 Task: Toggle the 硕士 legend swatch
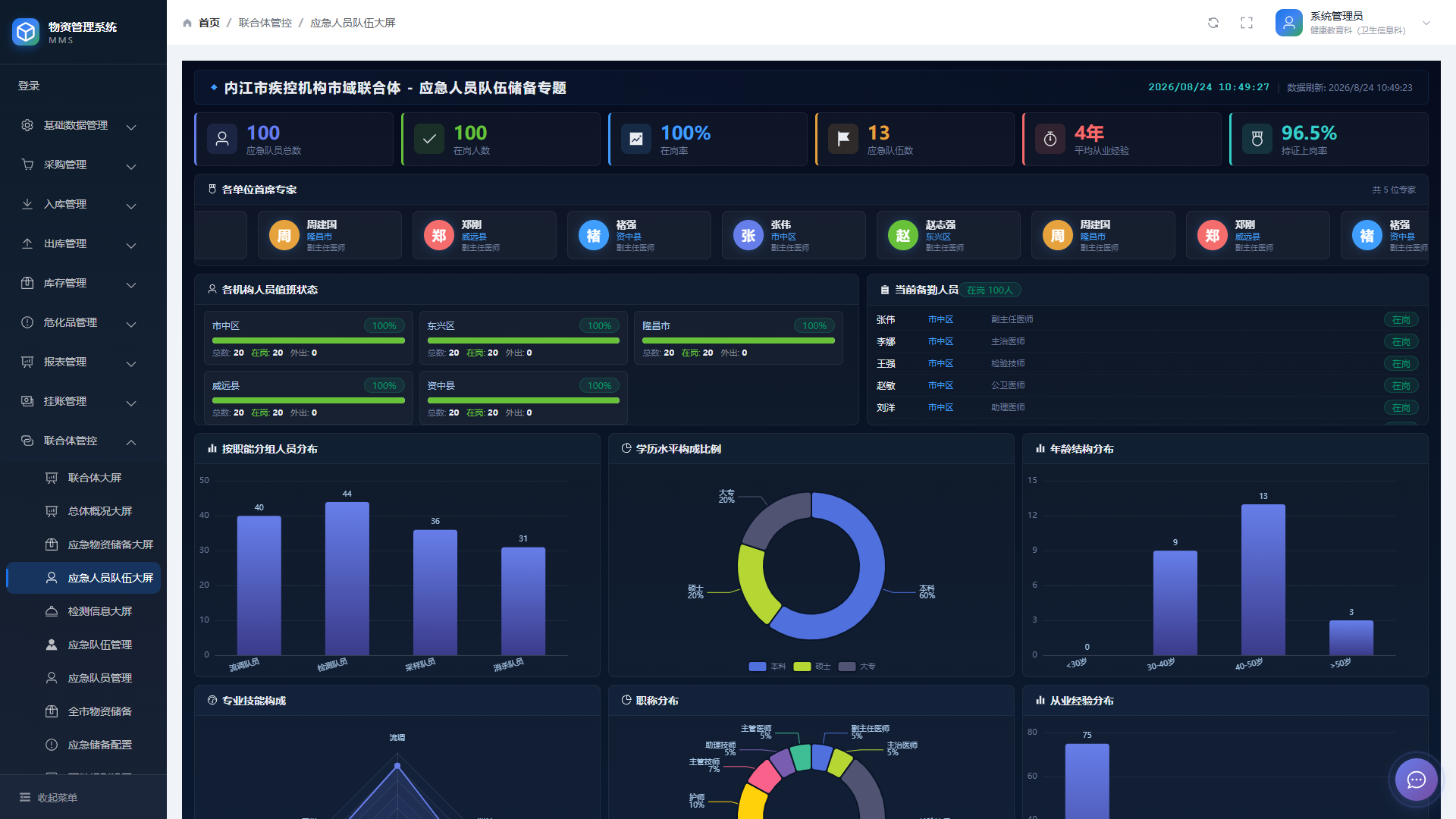tap(802, 667)
